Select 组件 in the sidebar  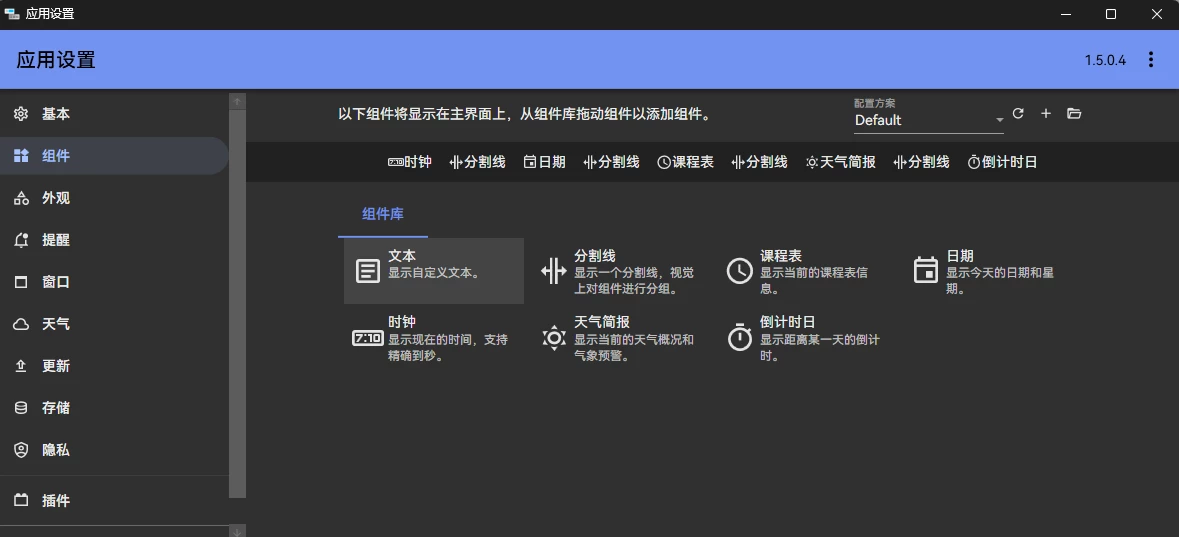114,156
